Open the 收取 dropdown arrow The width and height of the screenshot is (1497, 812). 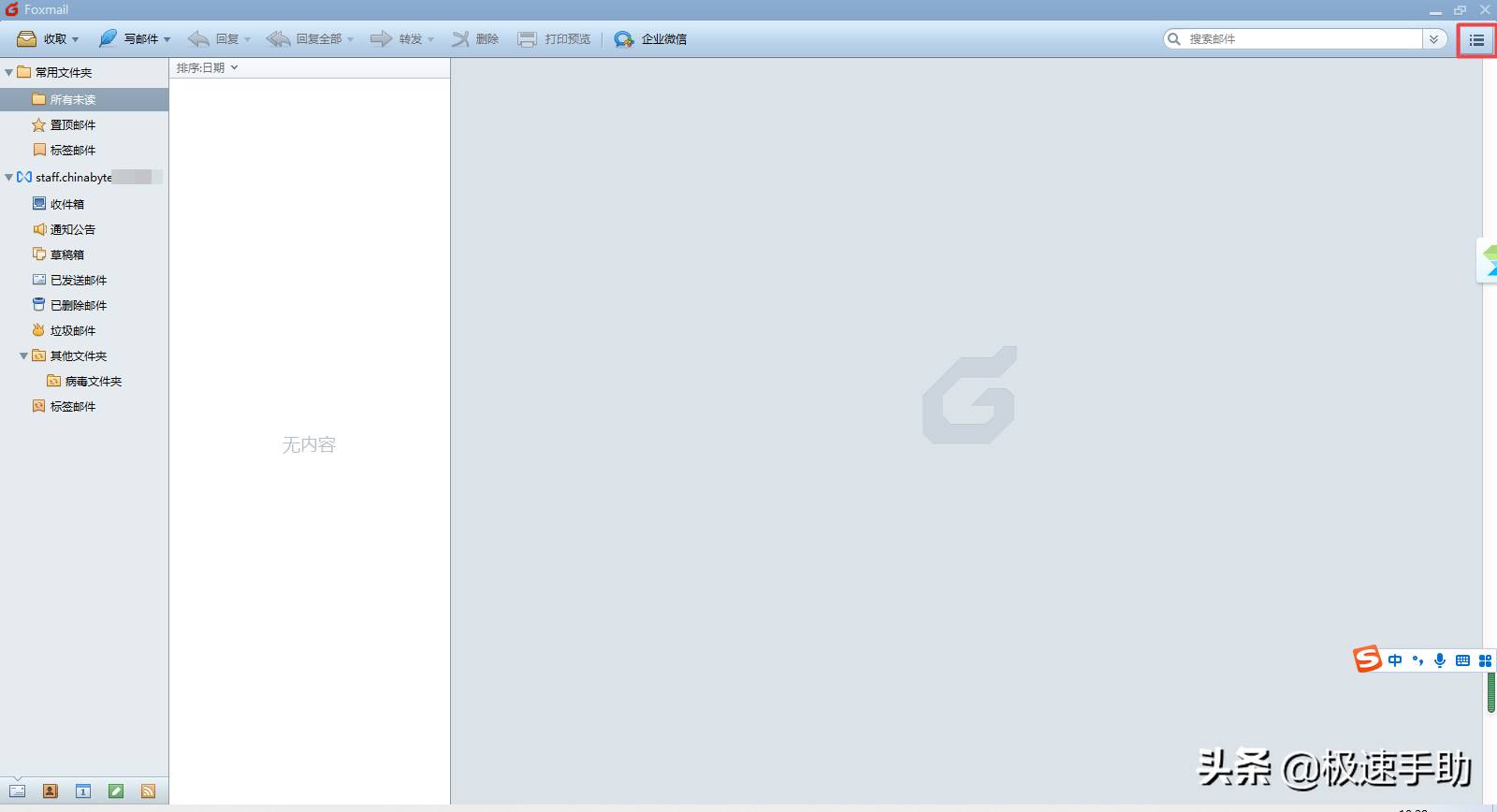(76, 39)
